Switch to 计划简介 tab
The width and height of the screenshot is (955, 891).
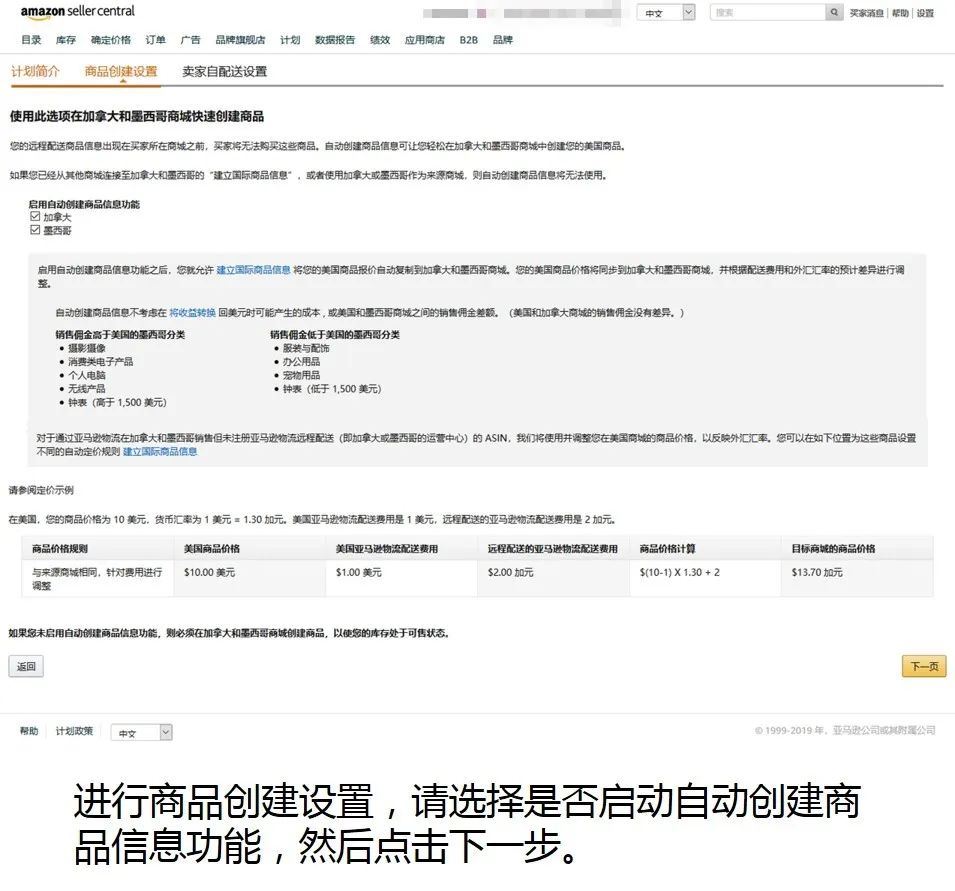(35, 71)
